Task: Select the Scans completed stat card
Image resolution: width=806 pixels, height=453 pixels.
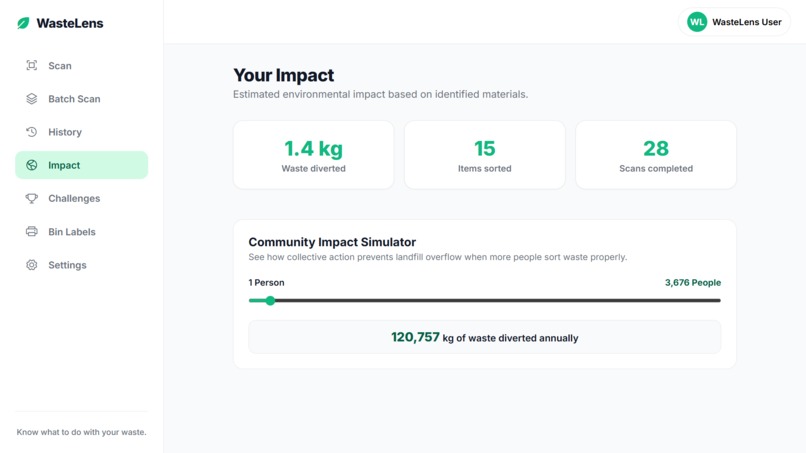Action: (656, 155)
